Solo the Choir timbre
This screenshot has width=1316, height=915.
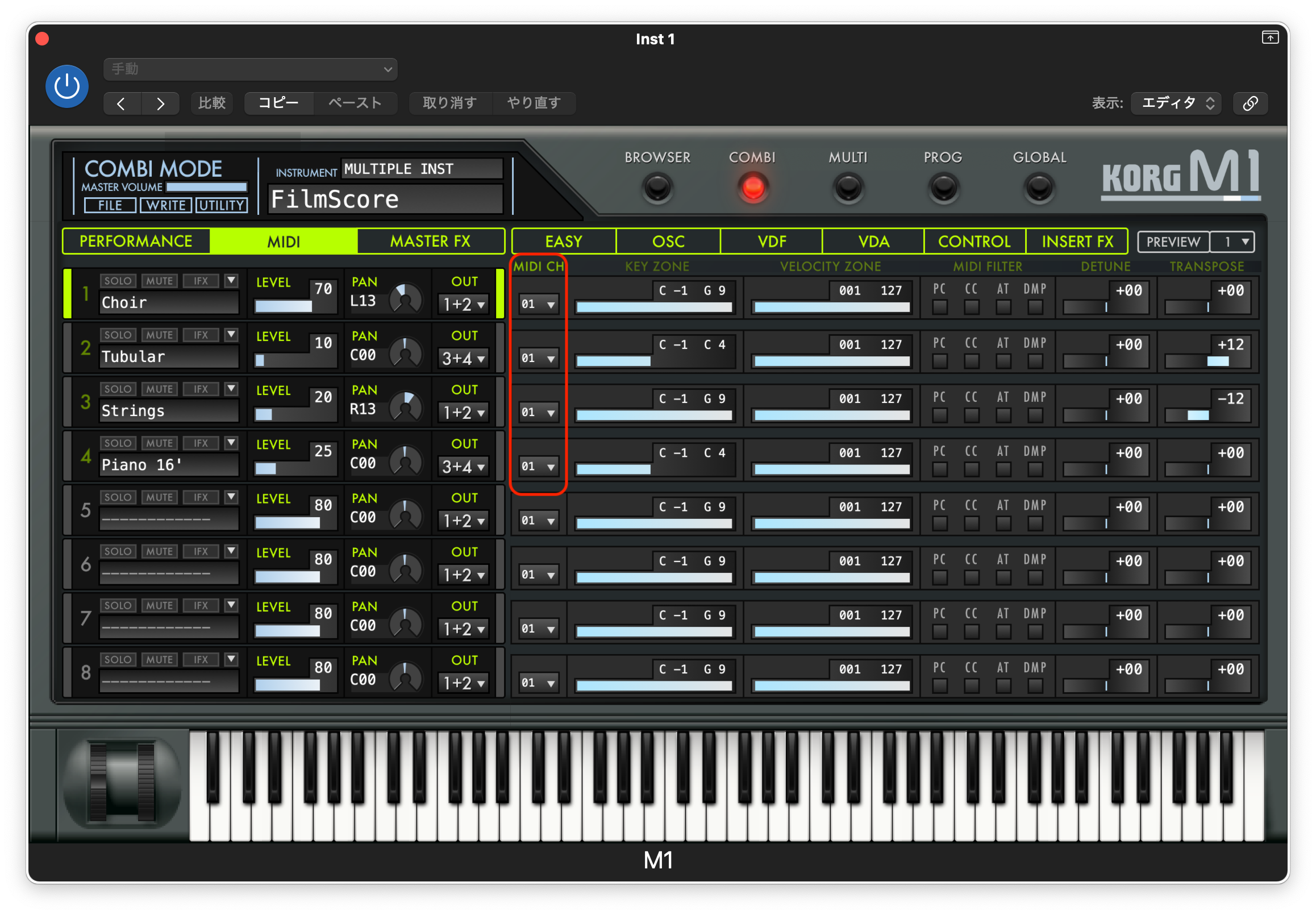118,281
